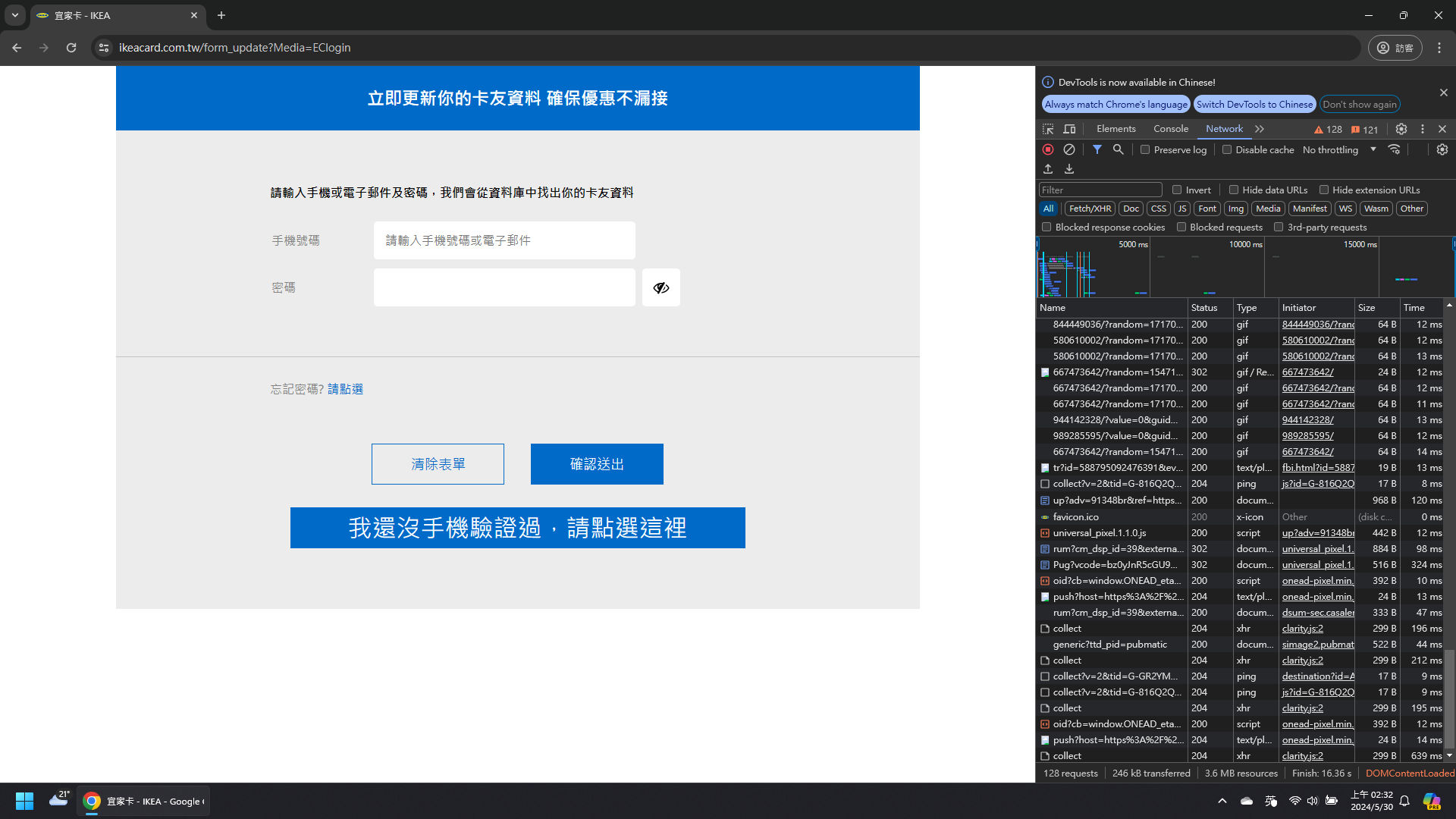Filter requests by Fetch/XHR

(x=1090, y=209)
